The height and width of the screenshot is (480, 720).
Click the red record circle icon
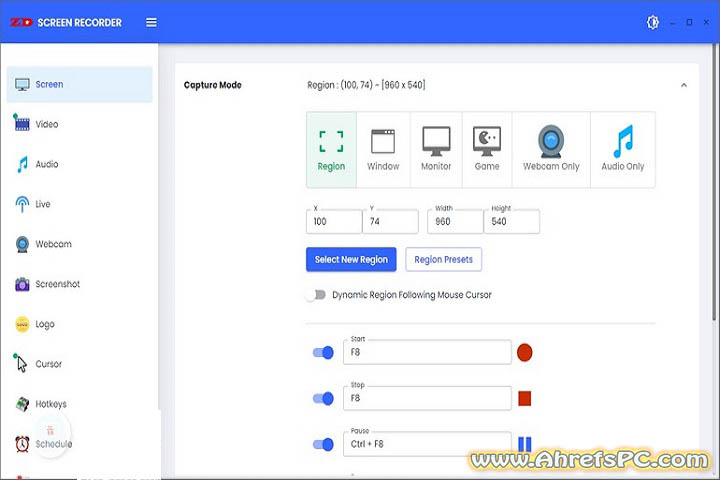[x=524, y=352]
